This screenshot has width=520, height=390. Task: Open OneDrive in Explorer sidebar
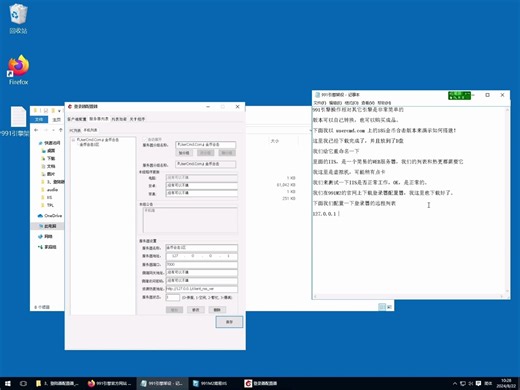(x=50, y=216)
